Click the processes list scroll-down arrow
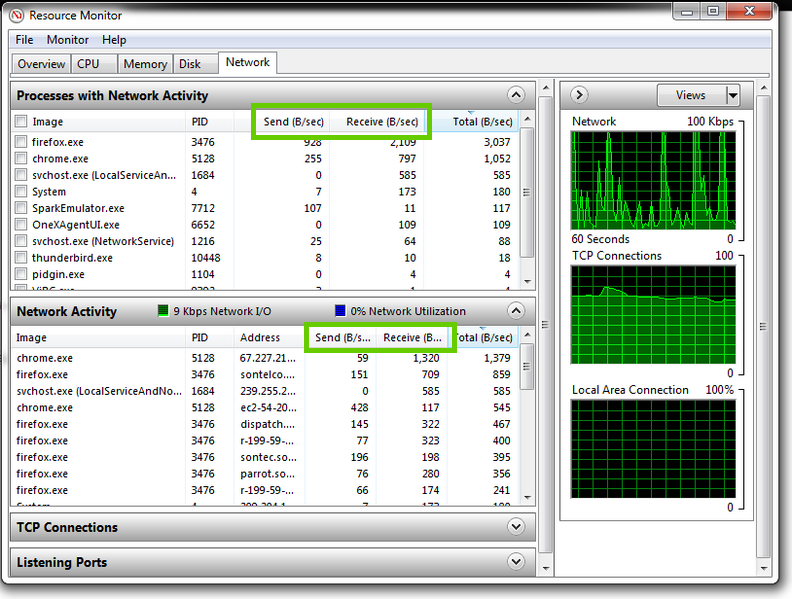Image resolution: width=792 pixels, height=599 pixels. tap(527, 281)
